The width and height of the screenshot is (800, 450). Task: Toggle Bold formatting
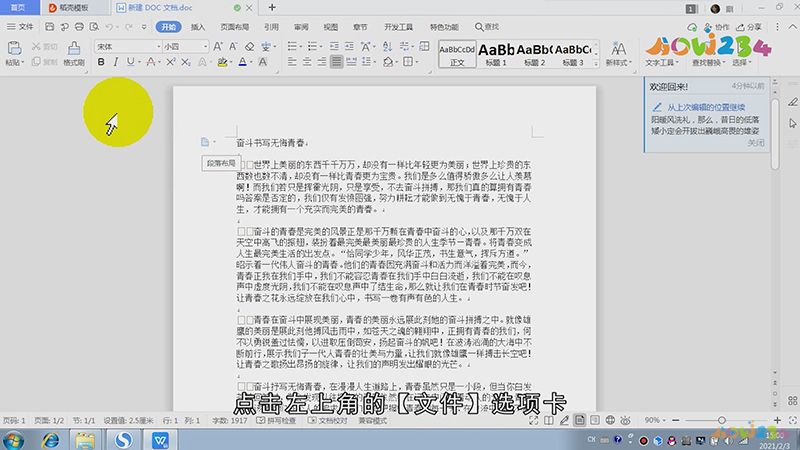point(101,62)
